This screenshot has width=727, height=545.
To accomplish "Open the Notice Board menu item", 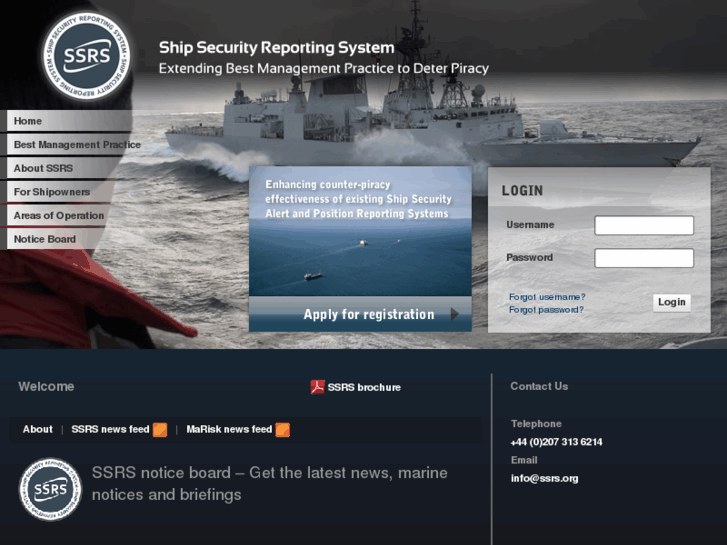I will coord(53,239).
